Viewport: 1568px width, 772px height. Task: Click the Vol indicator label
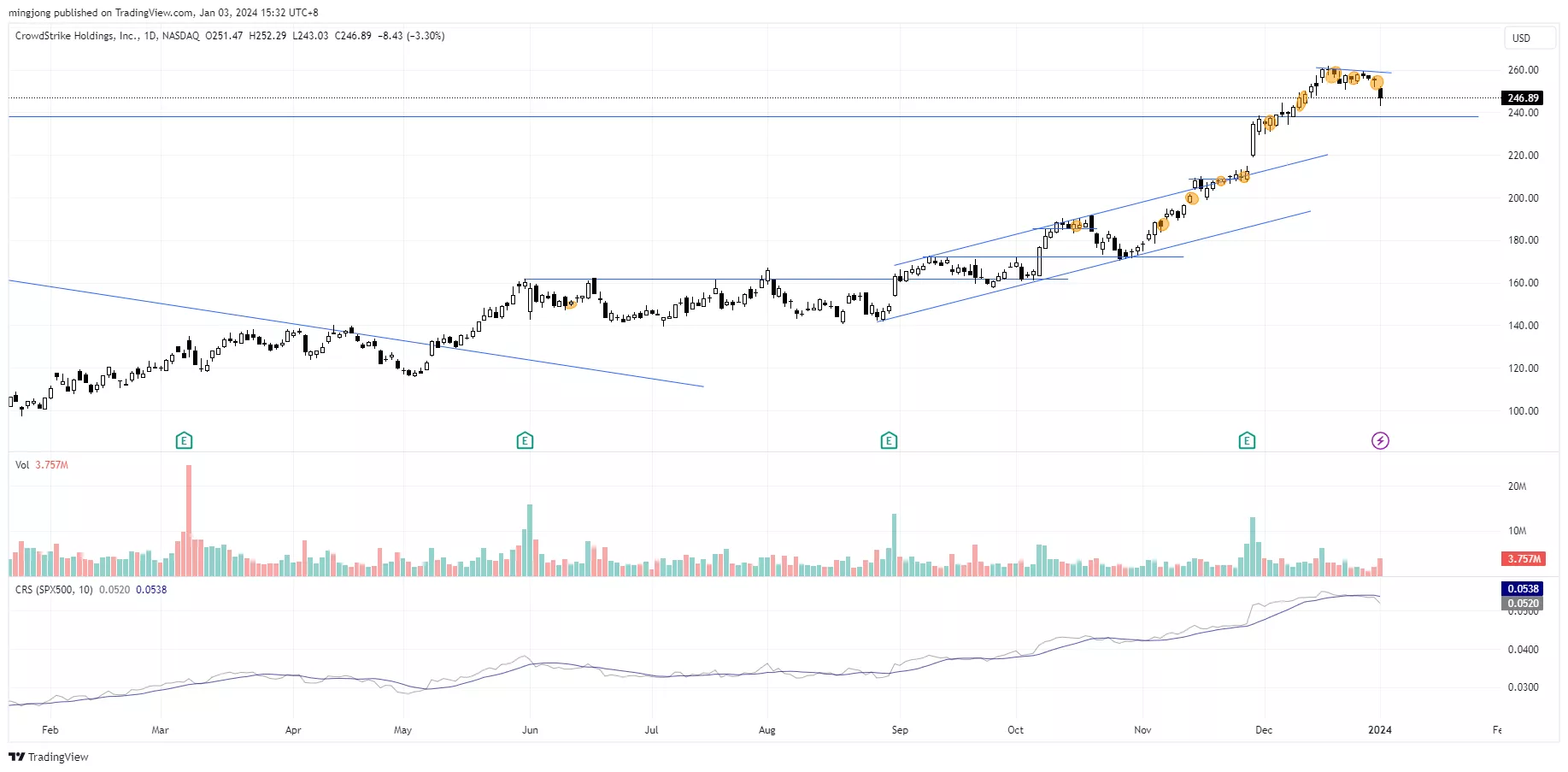[x=22, y=465]
